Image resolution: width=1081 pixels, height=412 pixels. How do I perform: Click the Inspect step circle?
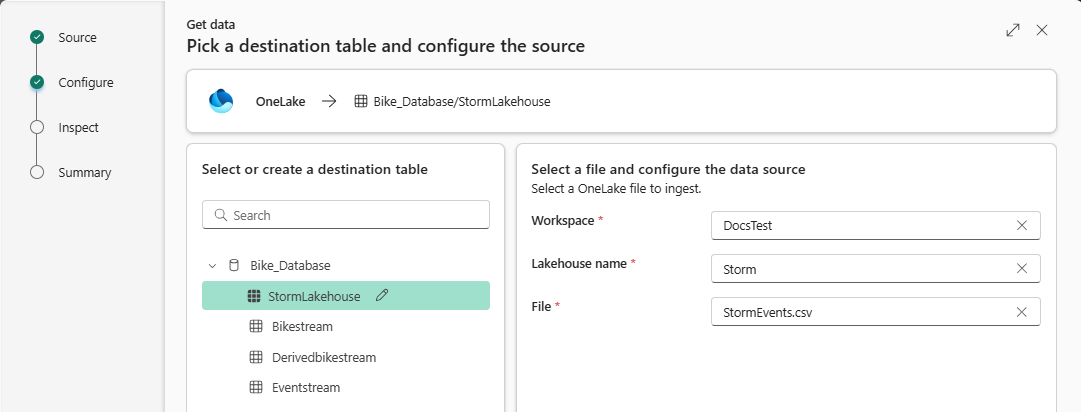[x=37, y=128]
